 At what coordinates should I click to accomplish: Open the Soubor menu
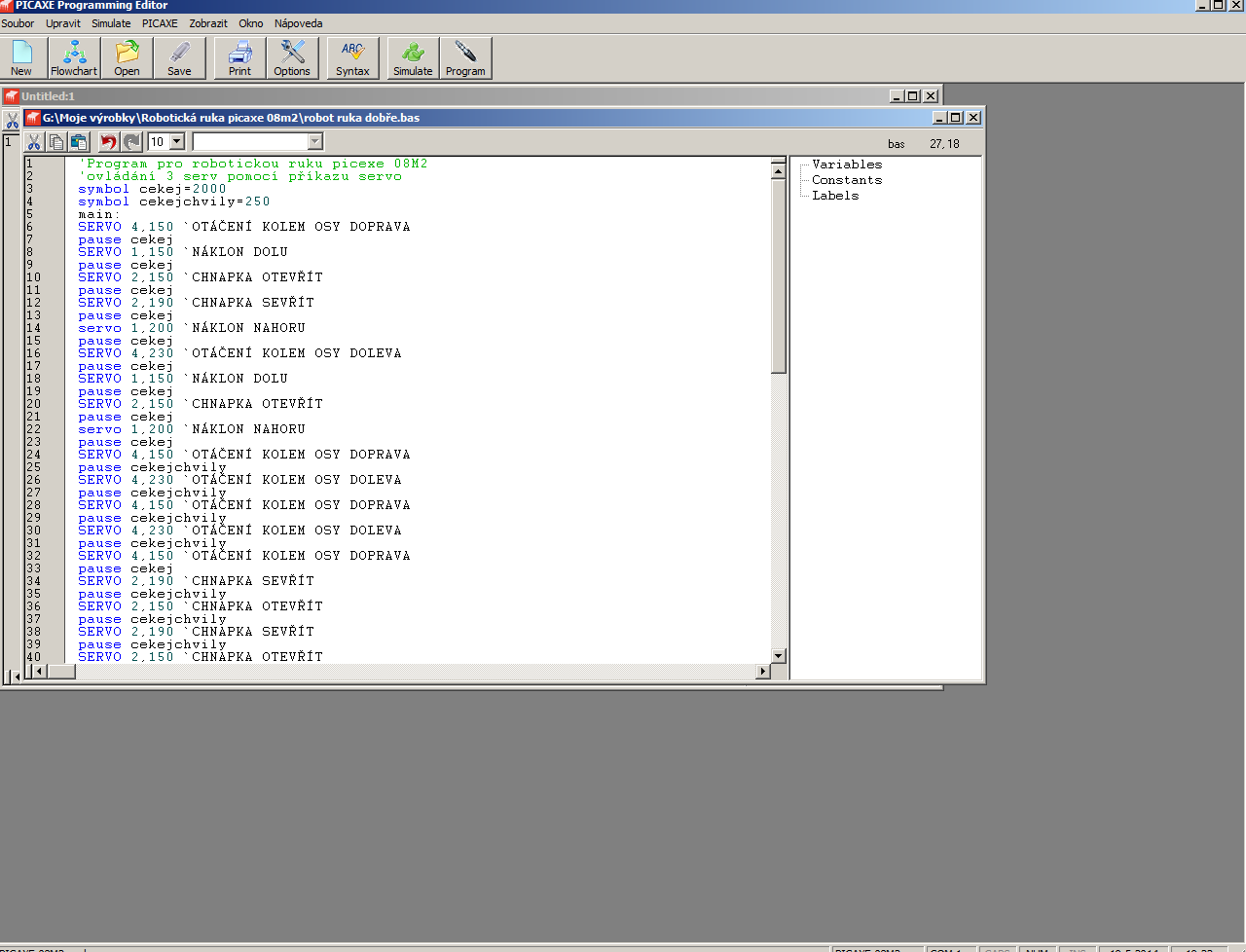tap(18, 23)
